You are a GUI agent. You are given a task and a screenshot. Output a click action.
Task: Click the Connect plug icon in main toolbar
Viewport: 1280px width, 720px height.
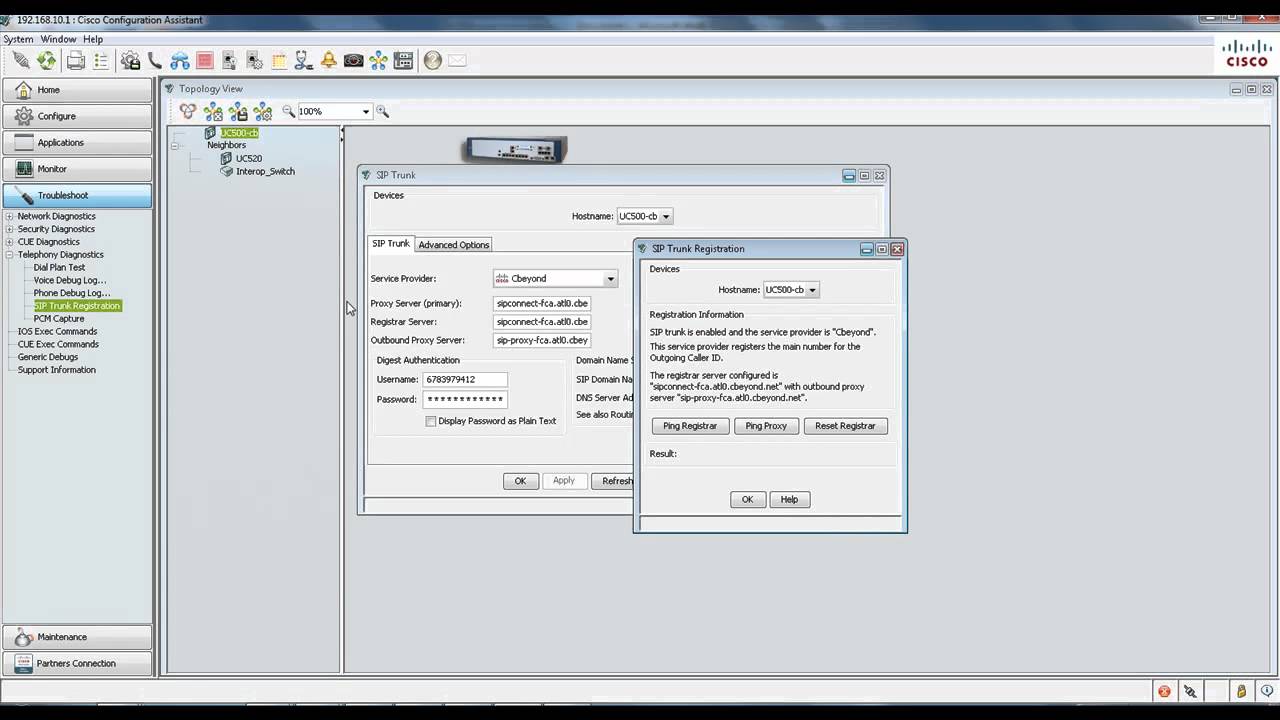(21, 61)
